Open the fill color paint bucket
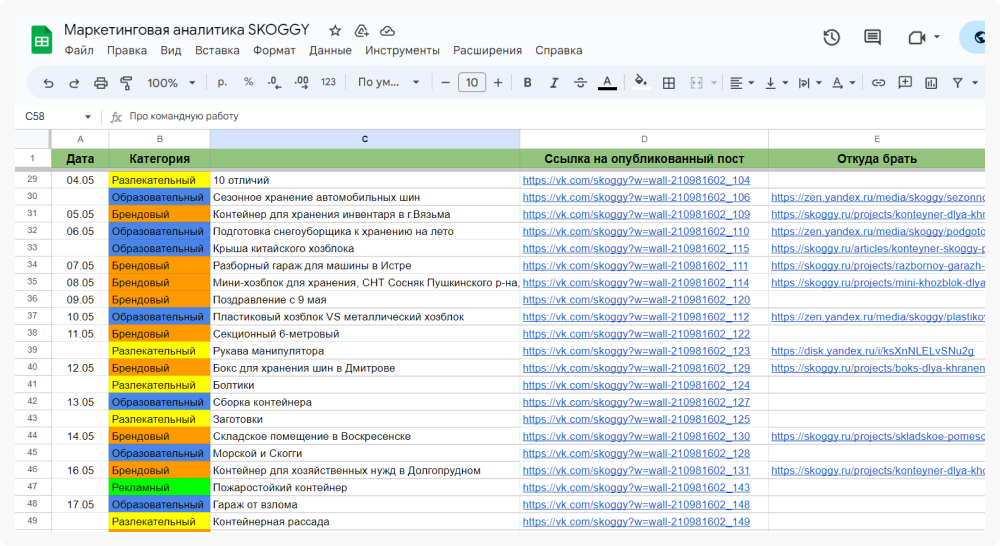Viewport: 1000px width, 546px height. click(641, 83)
